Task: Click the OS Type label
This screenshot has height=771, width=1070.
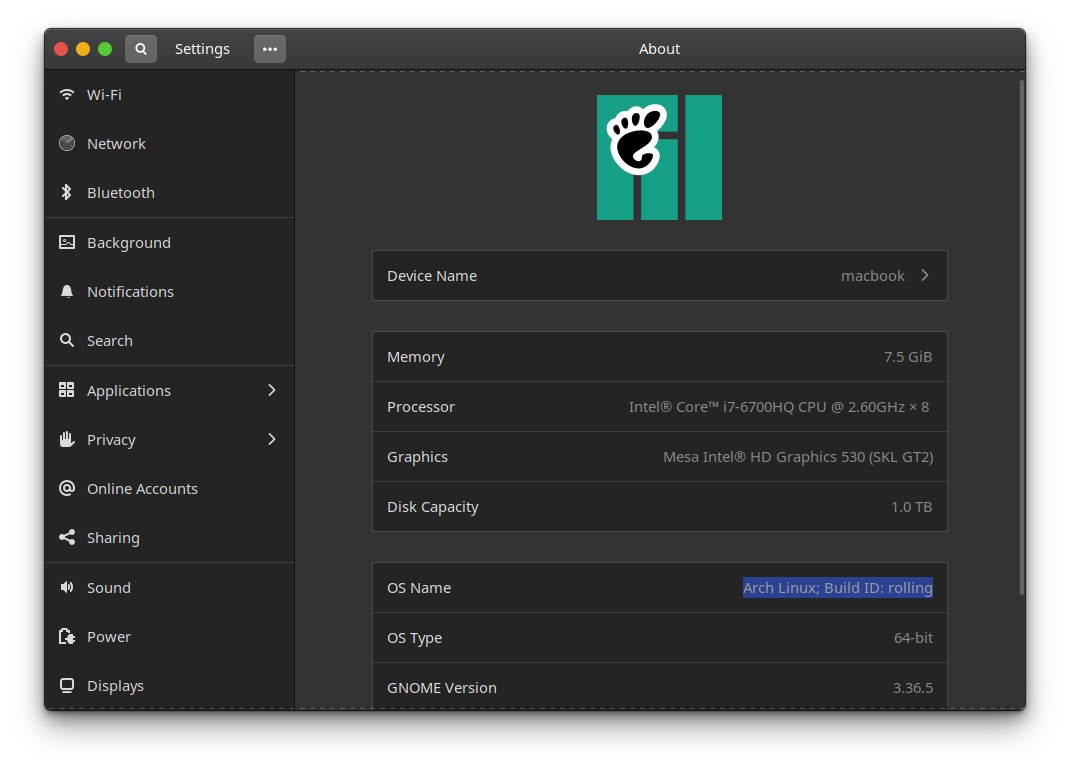Action: (x=414, y=638)
